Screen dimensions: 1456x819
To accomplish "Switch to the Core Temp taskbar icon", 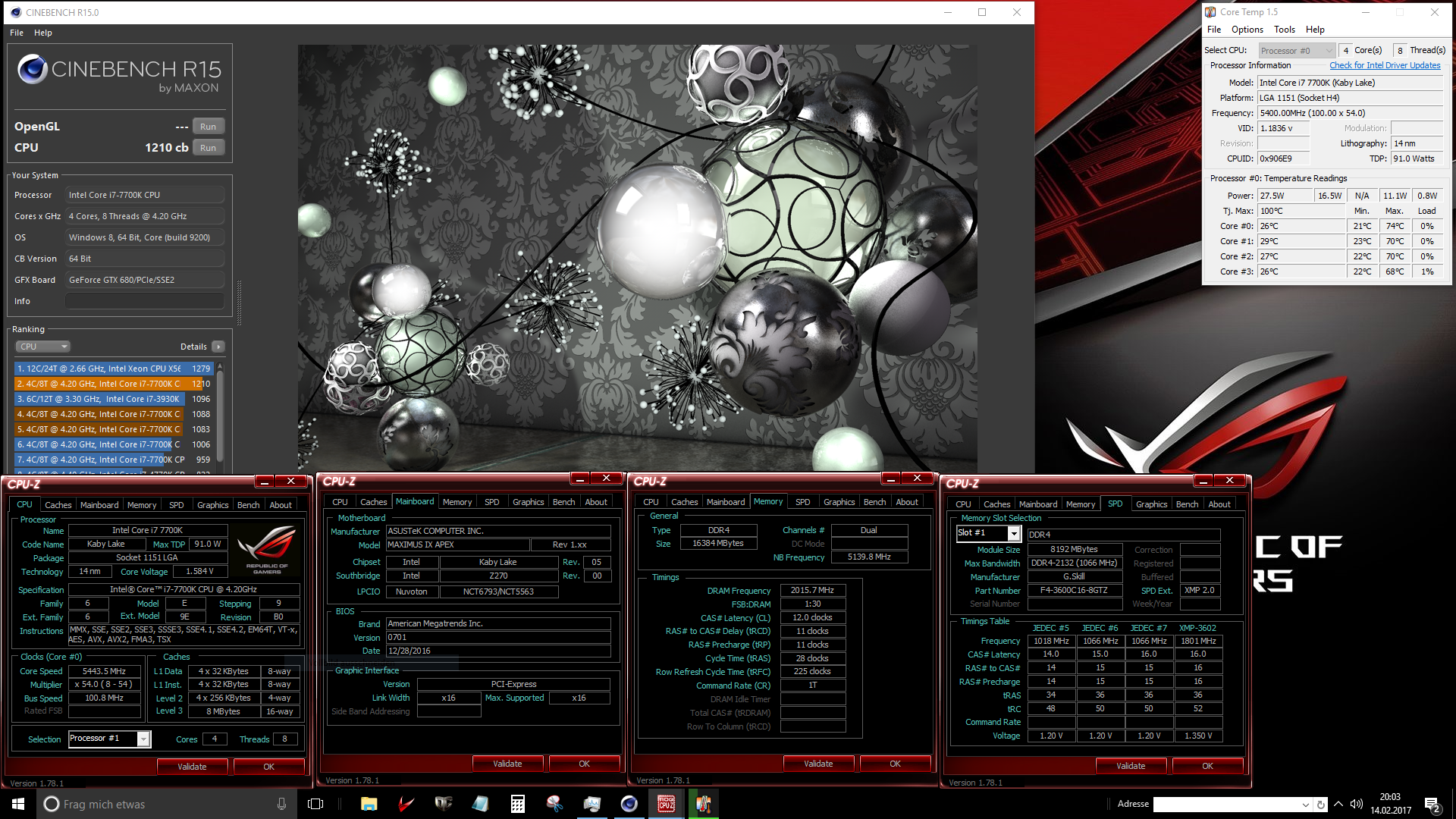I will (x=704, y=804).
